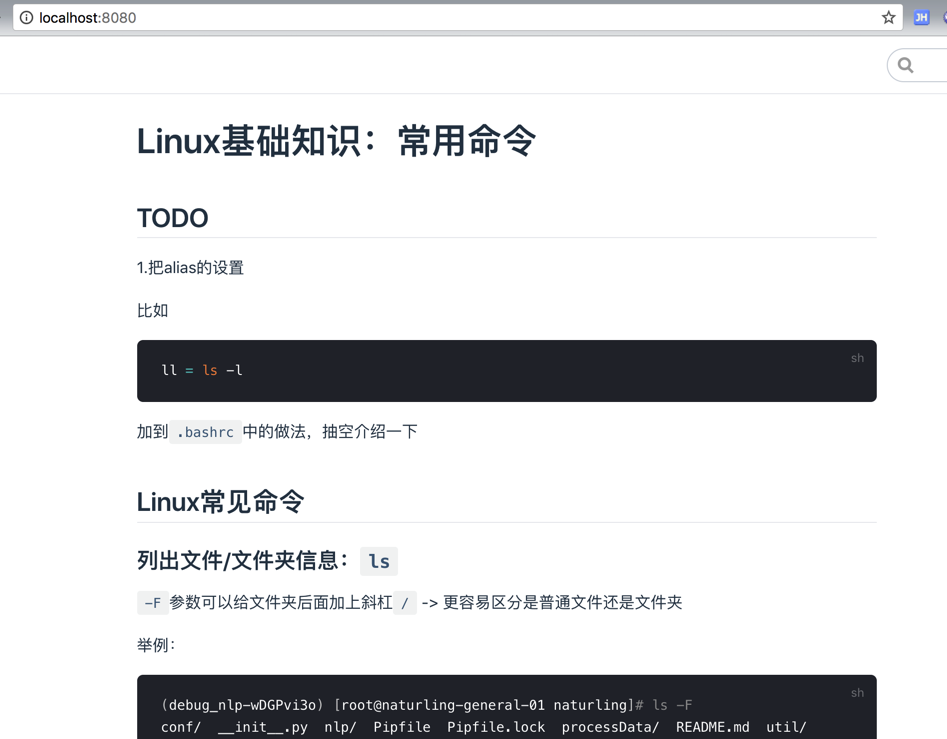The height and width of the screenshot is (739, 947).
Task: Click the site info icon in address bar
Action: (27, 18)
